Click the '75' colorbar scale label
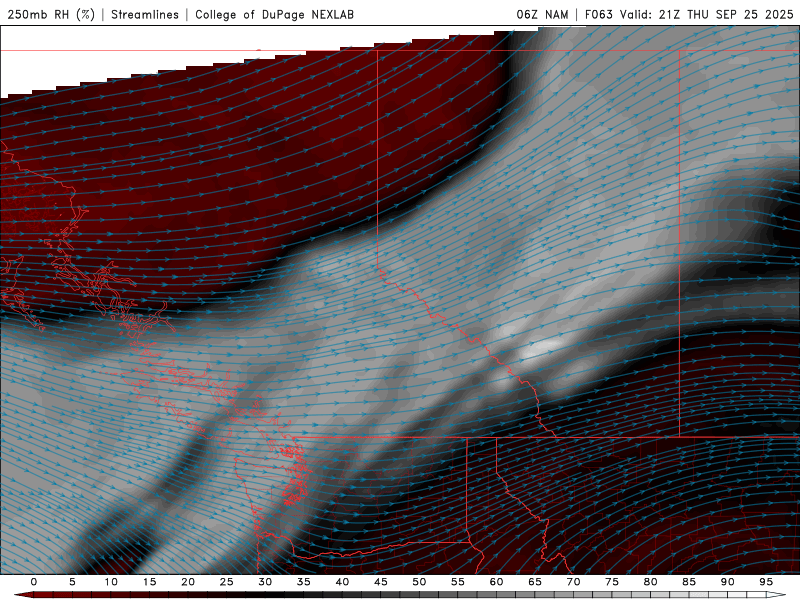The height and width of the screenshot is (600, 800). coord(612,582)
